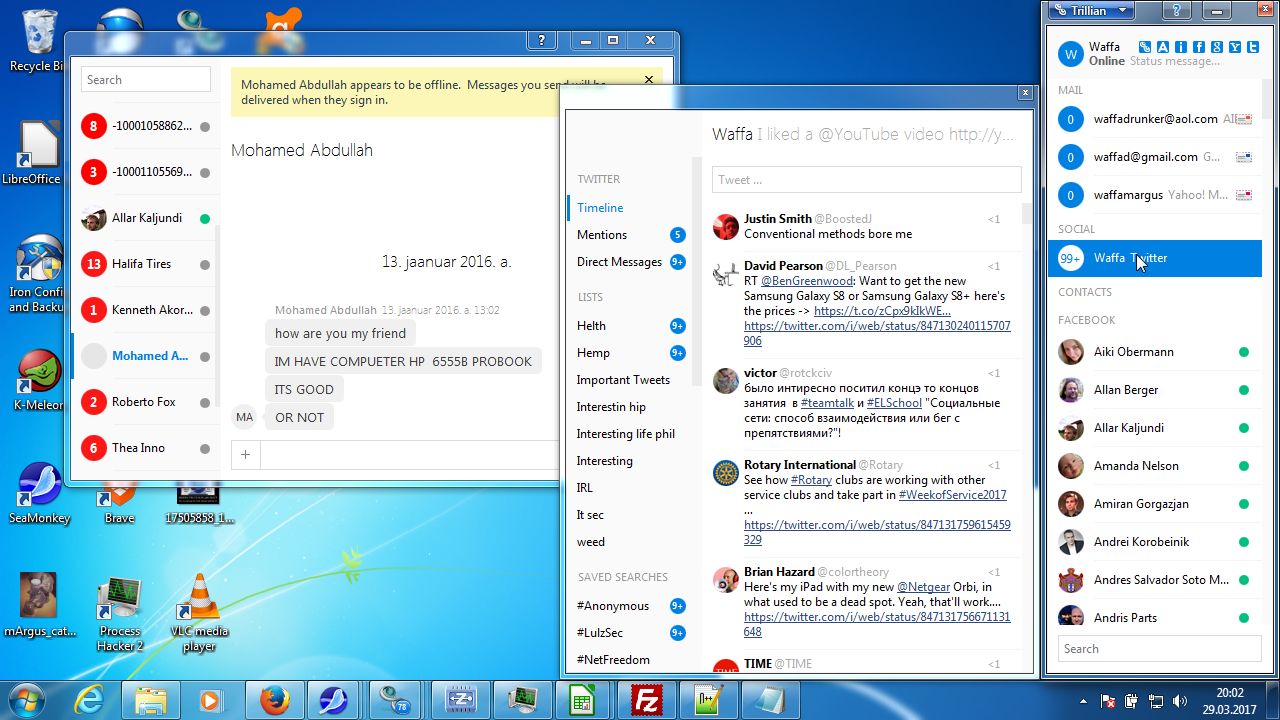Click the Search field in the Trillian contact list
1280x720 pixels.
[1160, 649]
